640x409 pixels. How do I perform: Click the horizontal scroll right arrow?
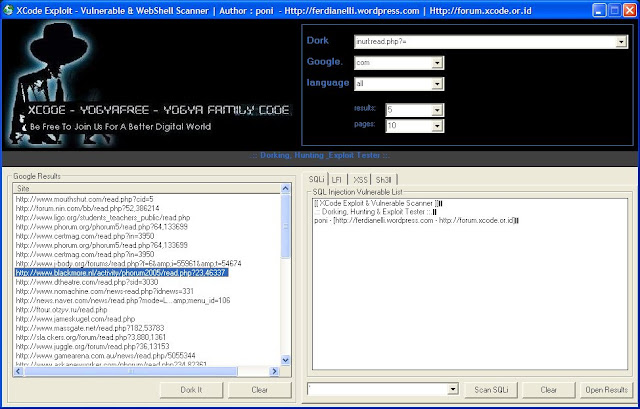coord(274,371)
